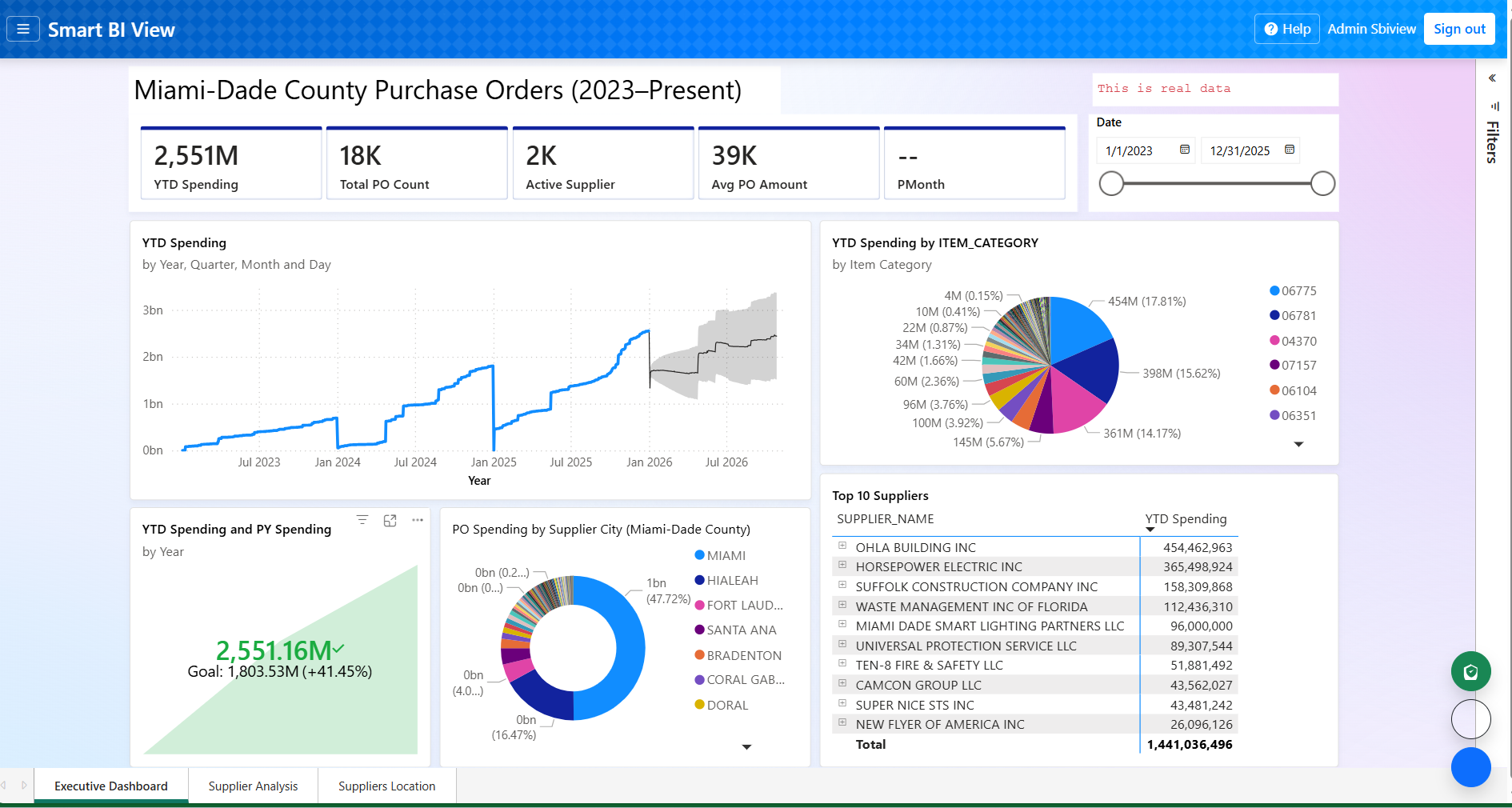Switch to the Supplier Analysis tab
Viewport: 1512px width, 808px height.
(x=252, y=786)
